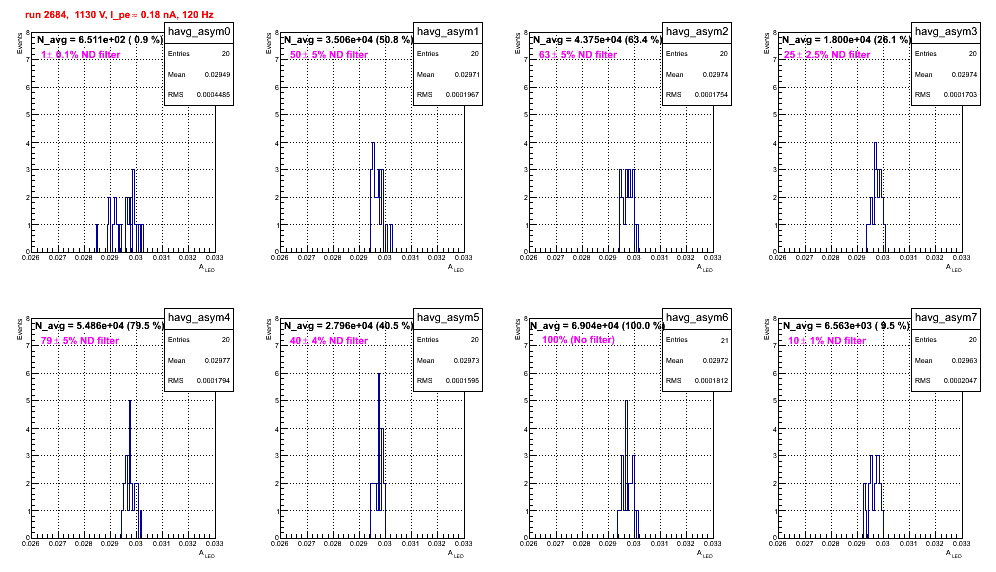Click the N_avg = 6.563e+03 label
The height and width of the screenshot is (572, 996).
tap(846, 325)
